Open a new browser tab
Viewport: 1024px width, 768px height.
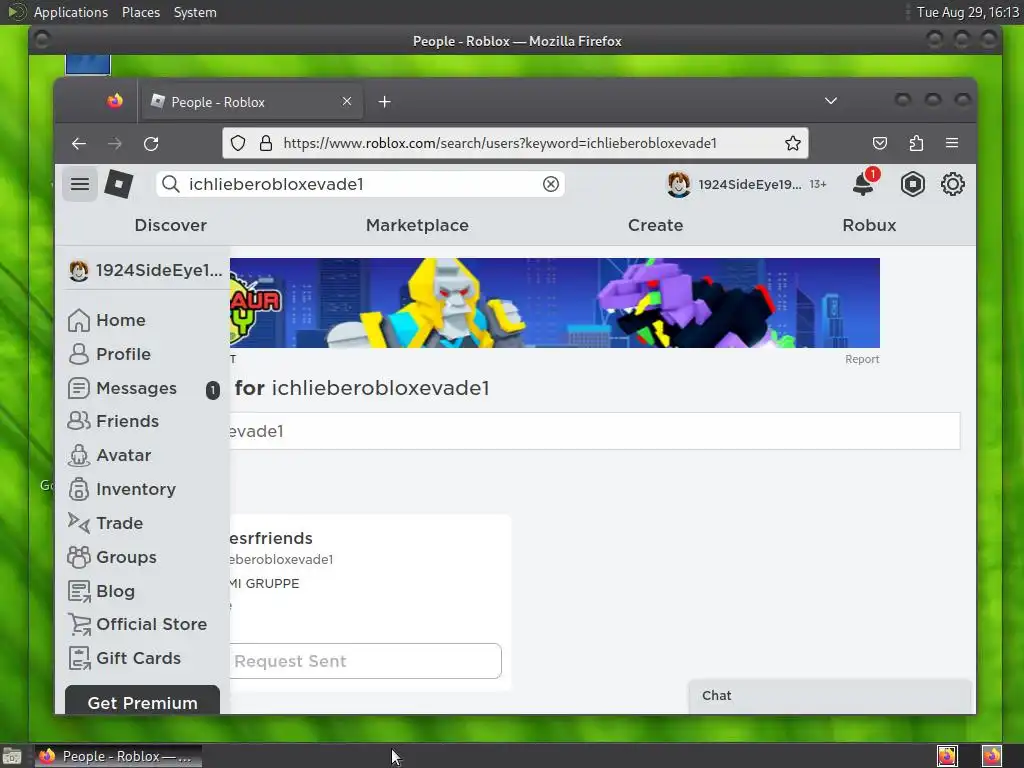385,102
